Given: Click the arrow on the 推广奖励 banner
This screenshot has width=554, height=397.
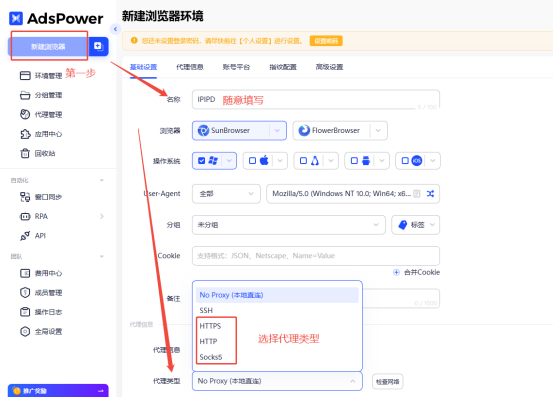Looking at the screenshot, I should (x=101, y=391).
